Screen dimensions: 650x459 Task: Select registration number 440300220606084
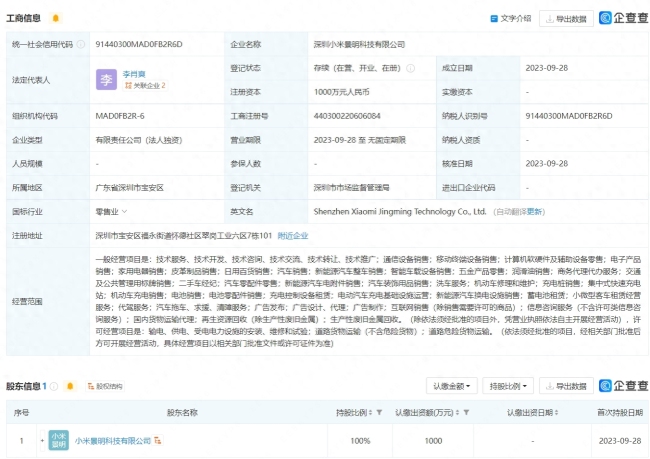click(x=347, y=116)
